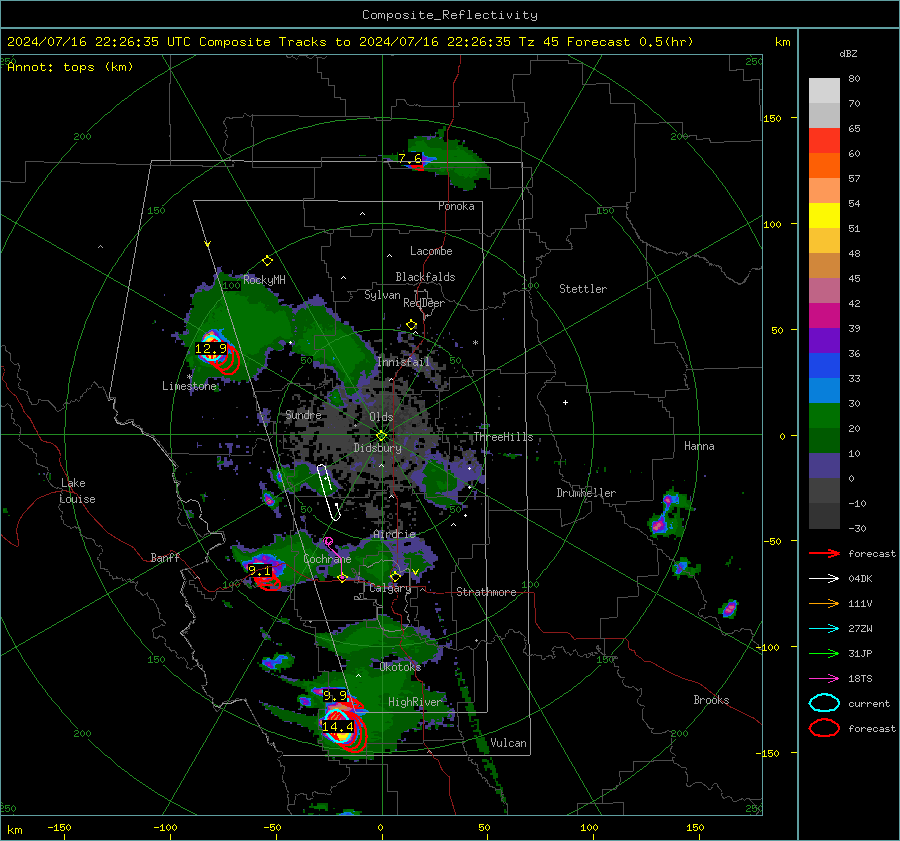Click the cyan current ellipse legend icon
The height and width of the screenshot is (841, 900).
pos(824,703)
